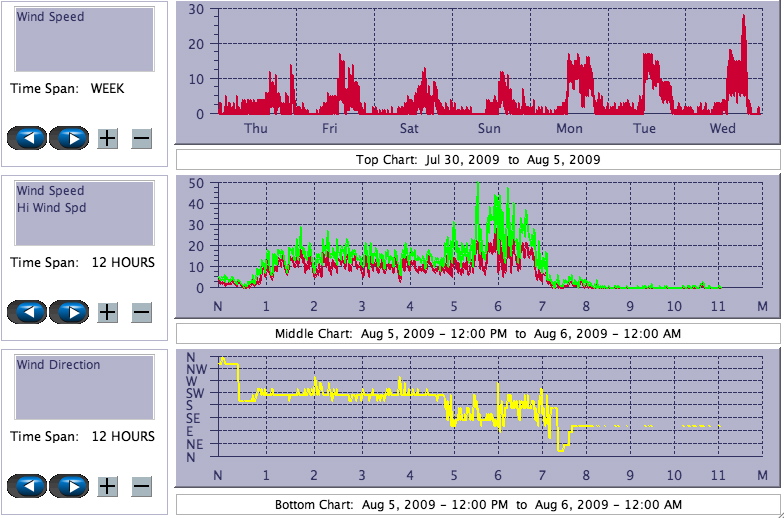Select Wind Speed in middle list box
The width and height of the screenshot is (784, 518).
(x=50, y=191)
